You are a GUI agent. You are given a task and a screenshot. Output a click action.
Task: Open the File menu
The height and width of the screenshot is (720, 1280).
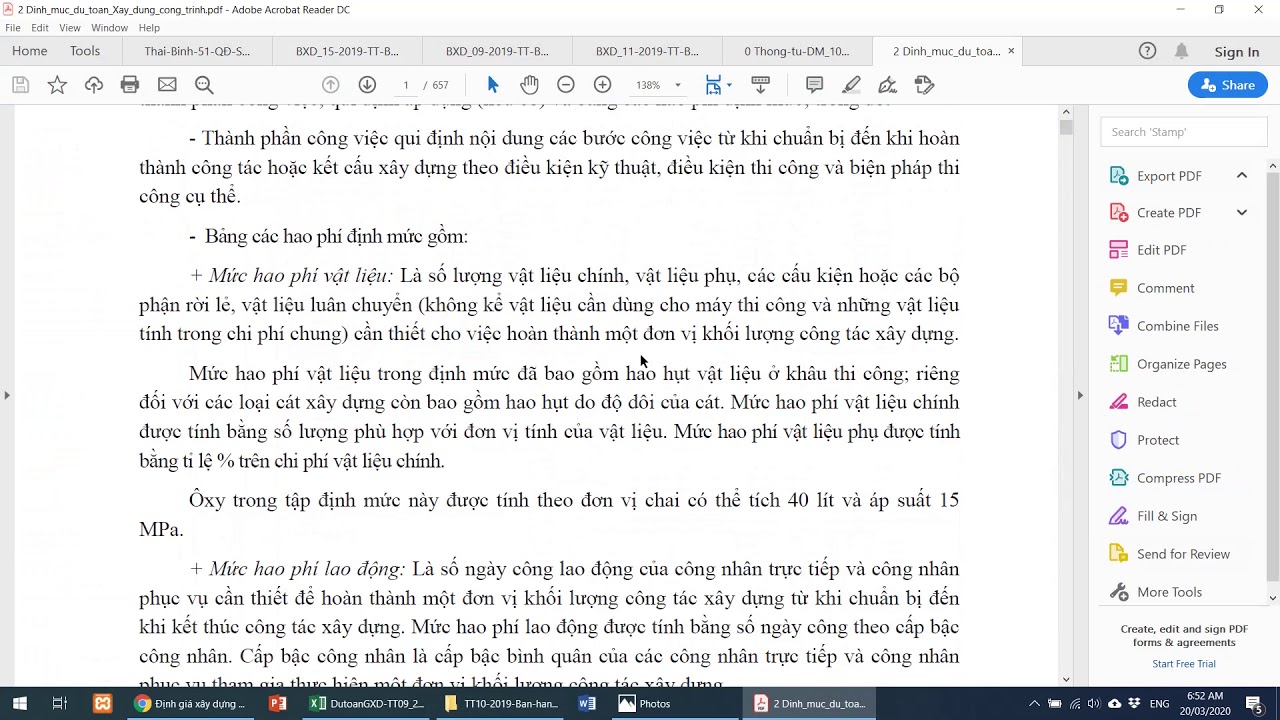13,28
